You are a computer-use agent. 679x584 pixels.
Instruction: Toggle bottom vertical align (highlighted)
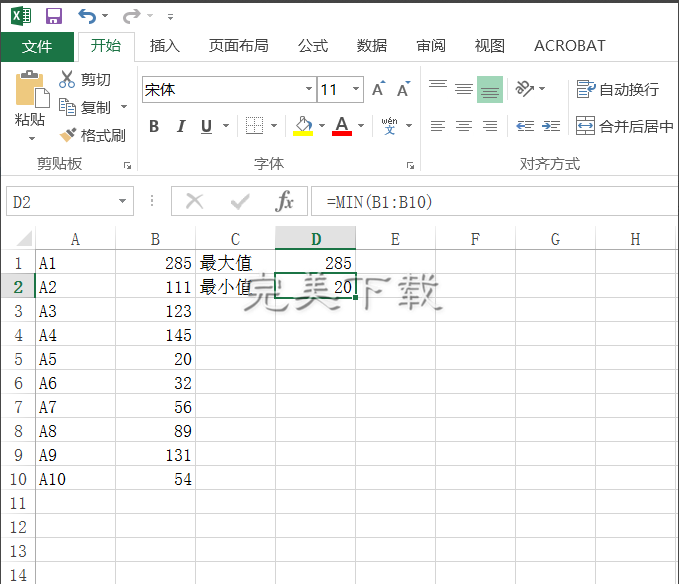tap(490, 89)
